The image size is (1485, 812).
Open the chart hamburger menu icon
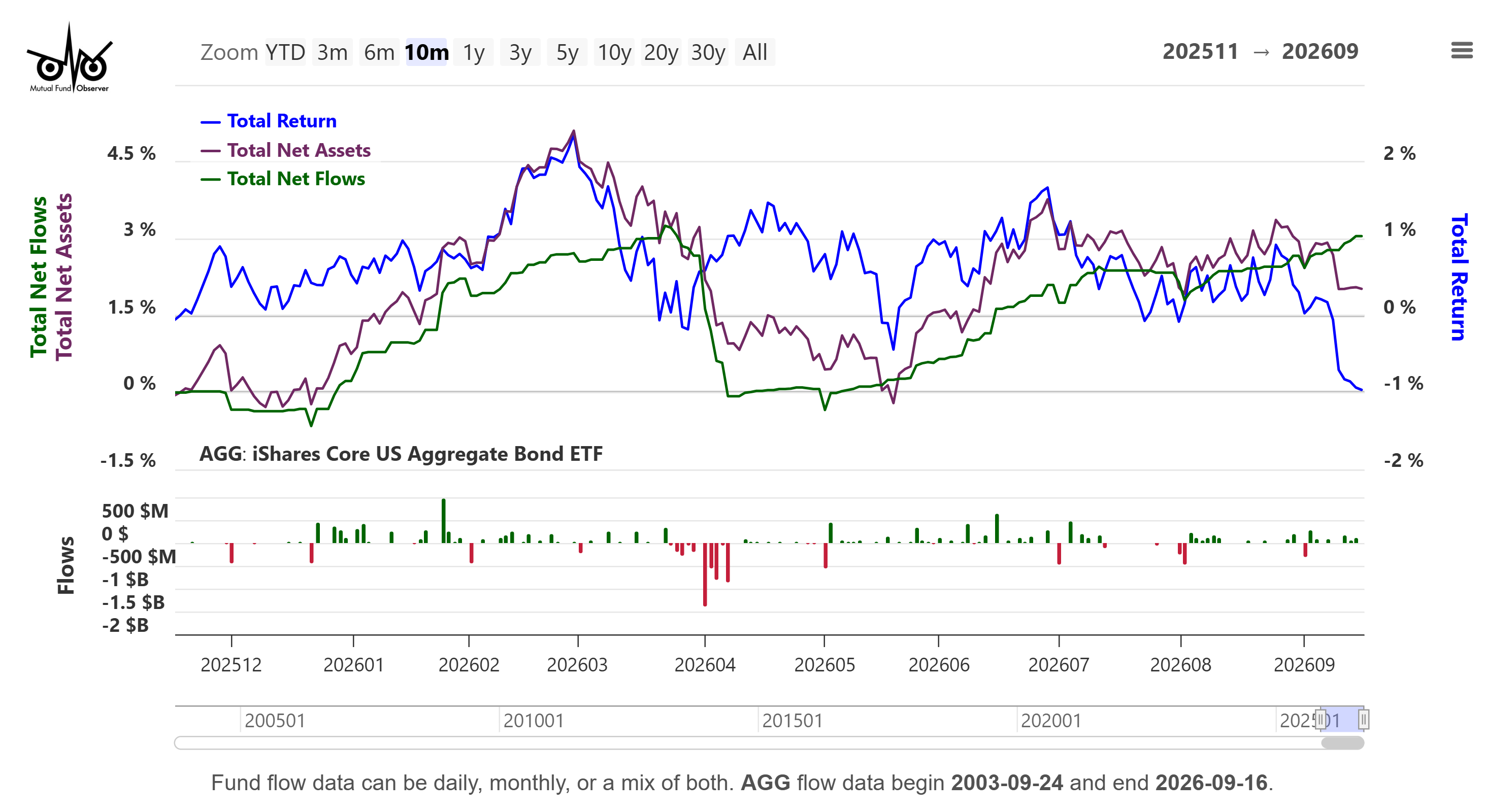click(1461, 51)
